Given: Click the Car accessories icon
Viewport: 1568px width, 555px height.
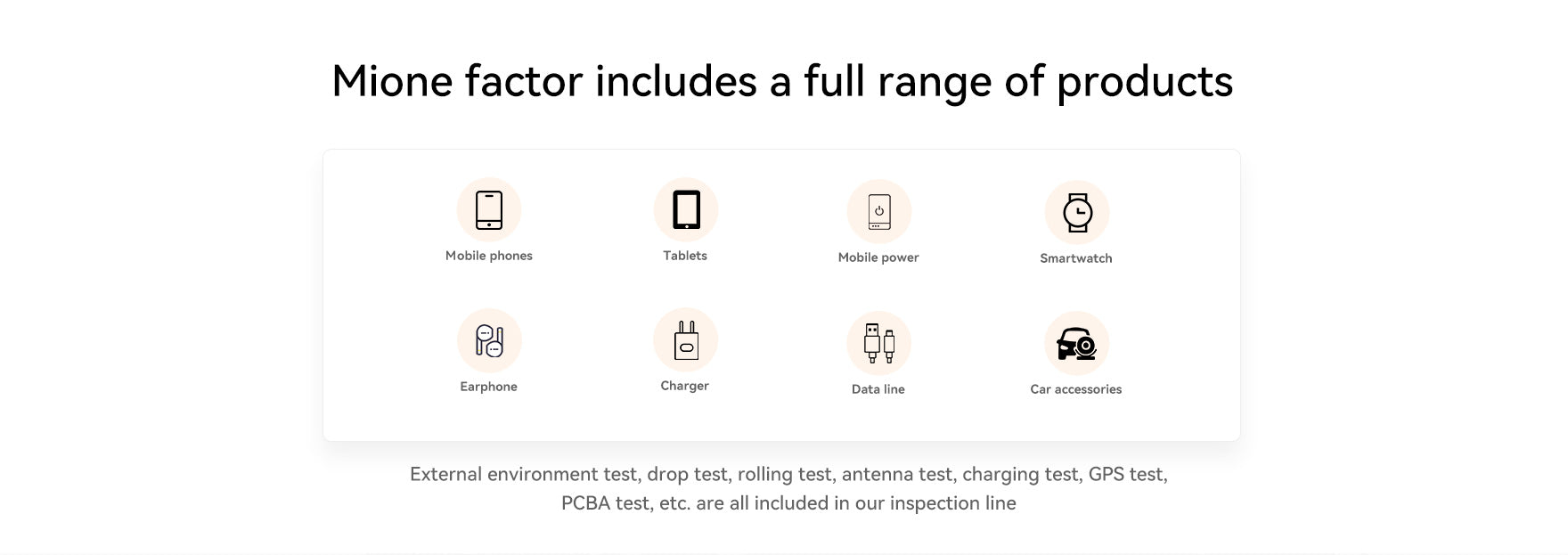Looking at the screenshot, I should [1077, 344].
